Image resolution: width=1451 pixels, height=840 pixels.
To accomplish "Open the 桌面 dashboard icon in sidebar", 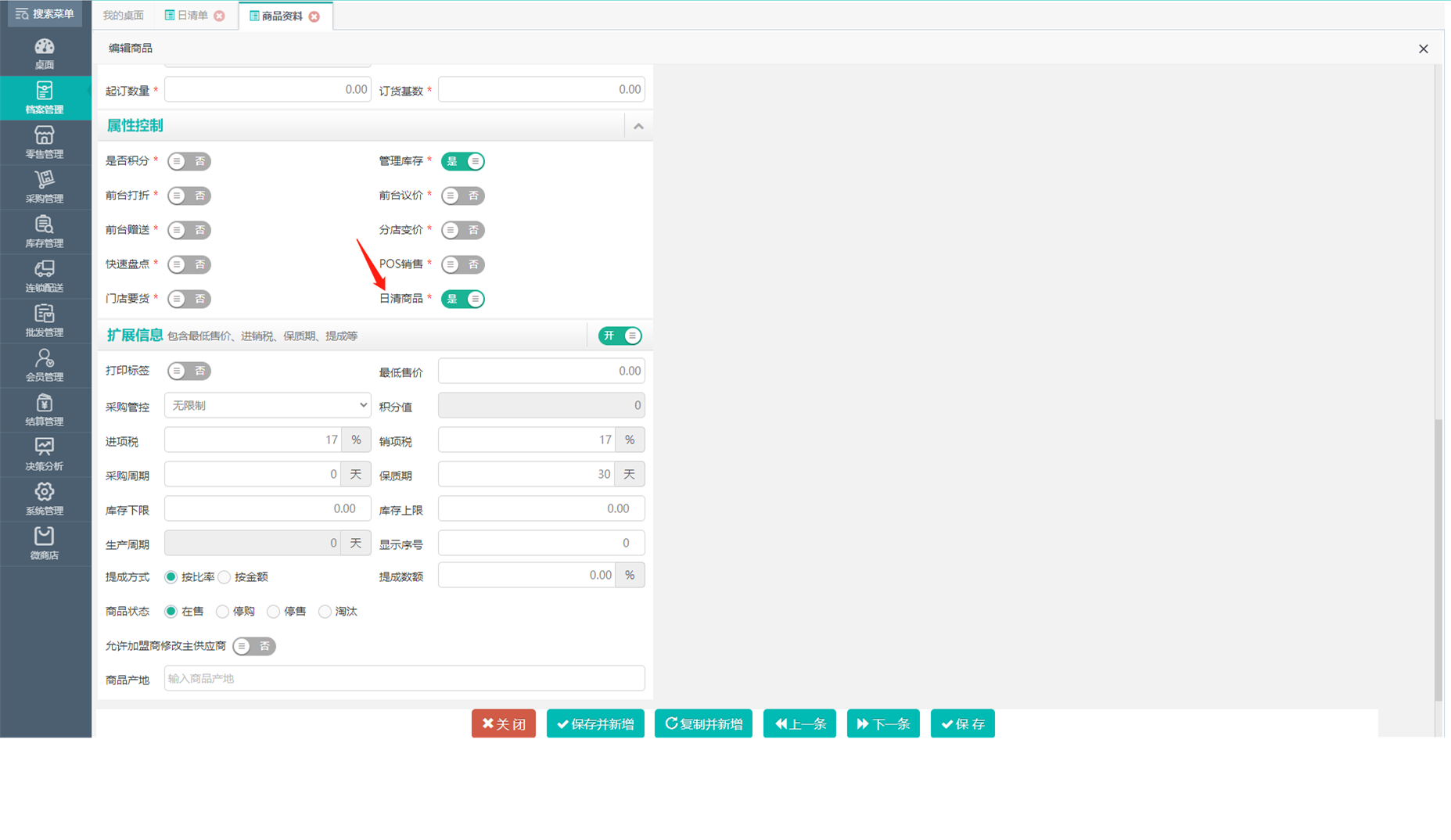I will pyautogui.click(x=45, y=53).
